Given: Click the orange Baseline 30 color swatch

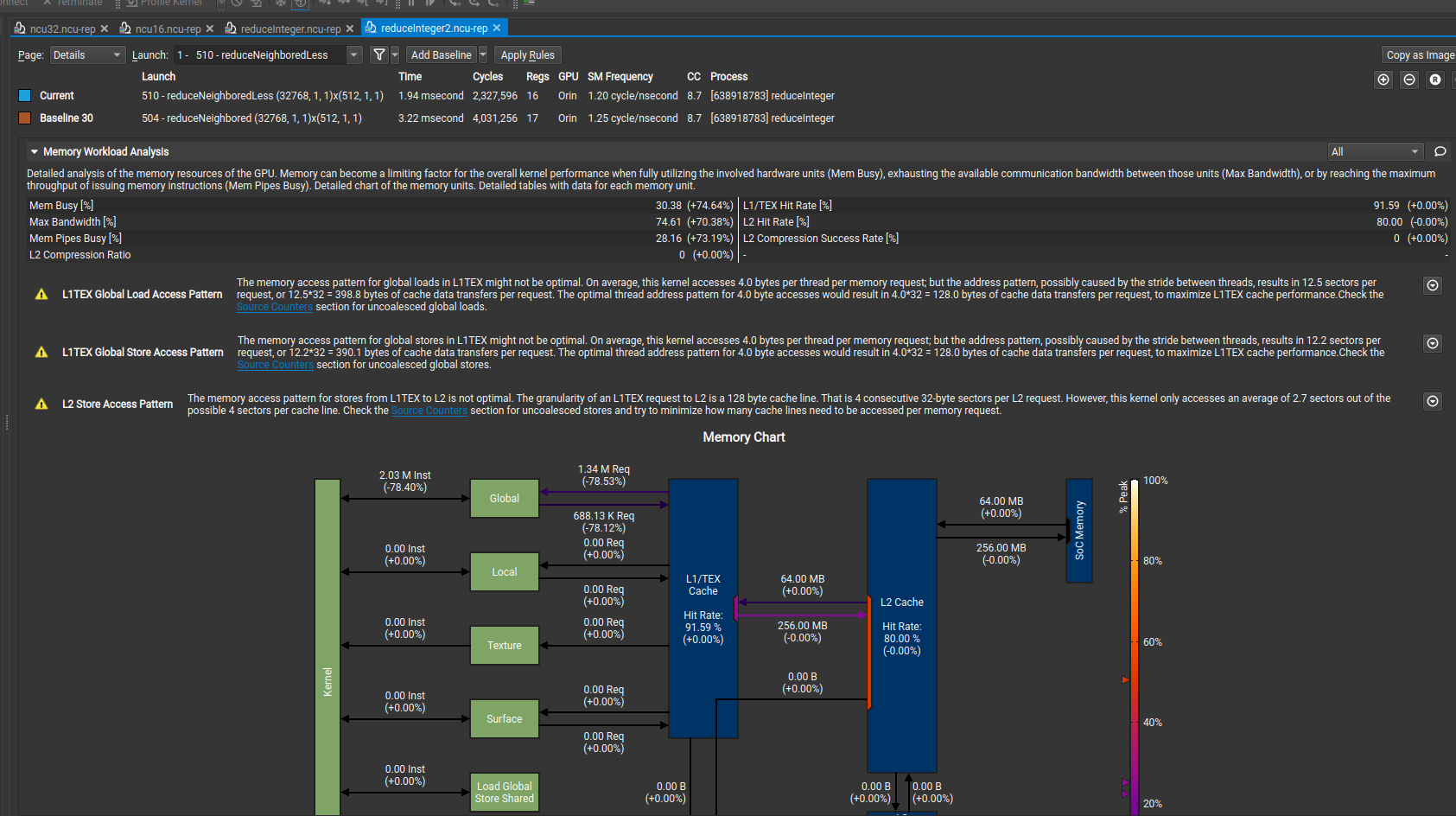Looking at the screenshot, I should (25, 118).
